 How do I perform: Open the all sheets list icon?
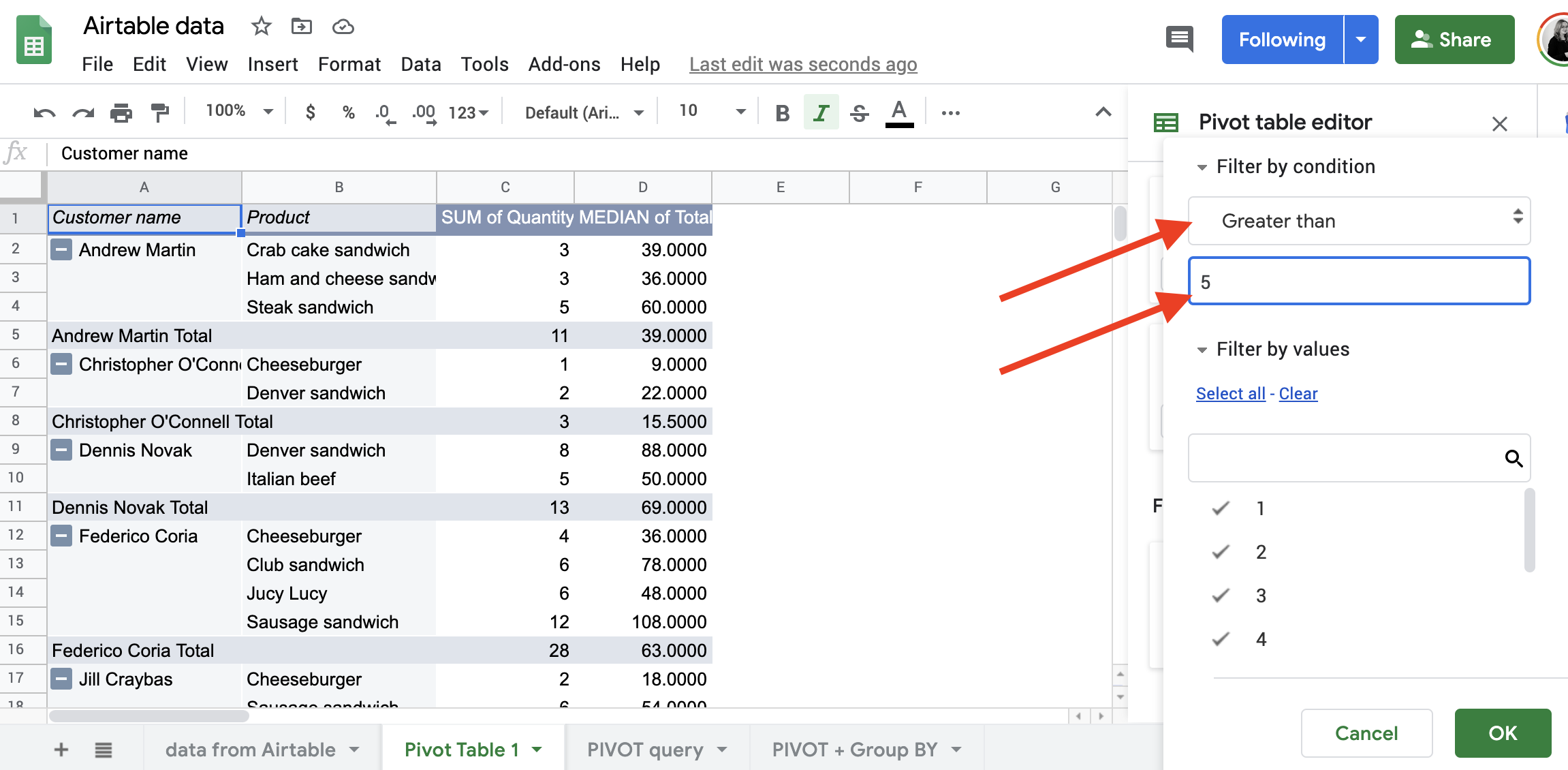point(103,750)
